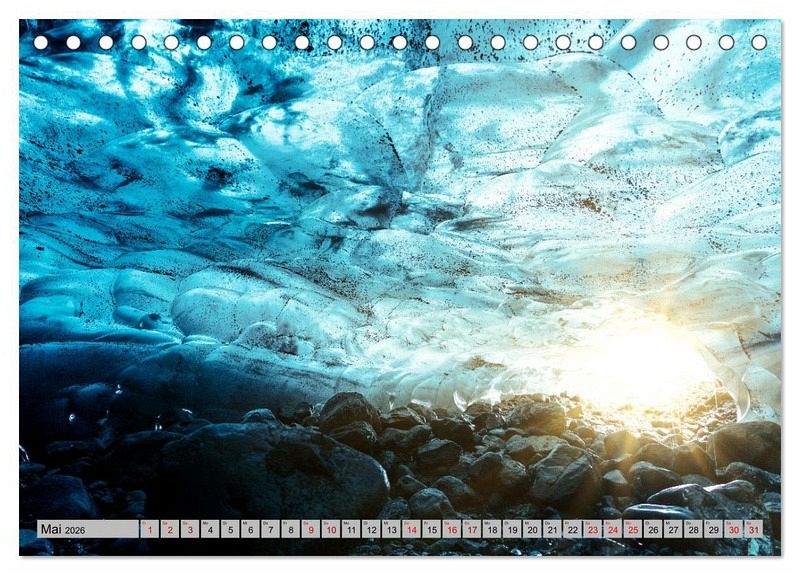The width and height of the screenshot is (800, 575).
Task: Choose day 28 in the date row
Action: tap(693, 529)
